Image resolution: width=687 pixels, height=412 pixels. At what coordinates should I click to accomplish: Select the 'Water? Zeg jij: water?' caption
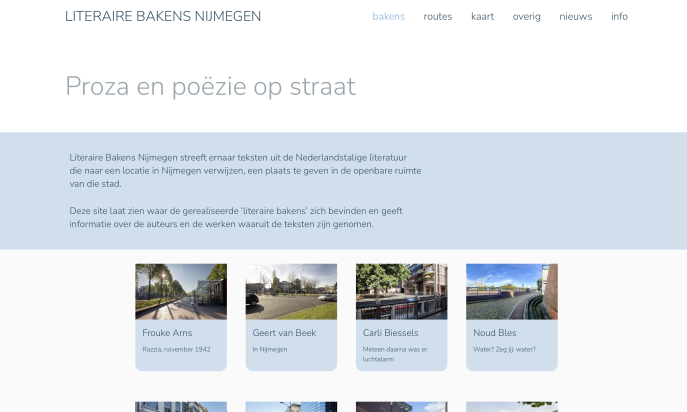[x=504, y=349]
